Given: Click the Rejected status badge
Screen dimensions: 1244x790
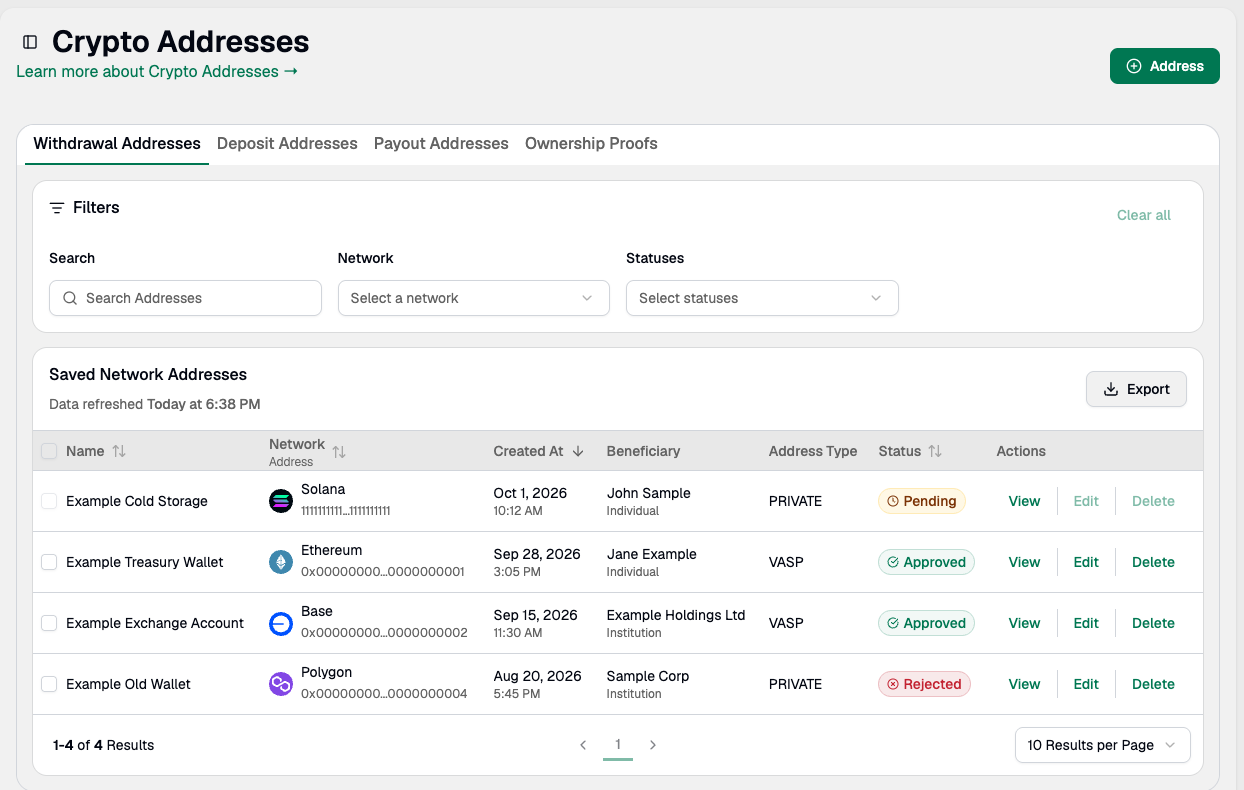Looking at the screenshot, I should pos(924,684).
